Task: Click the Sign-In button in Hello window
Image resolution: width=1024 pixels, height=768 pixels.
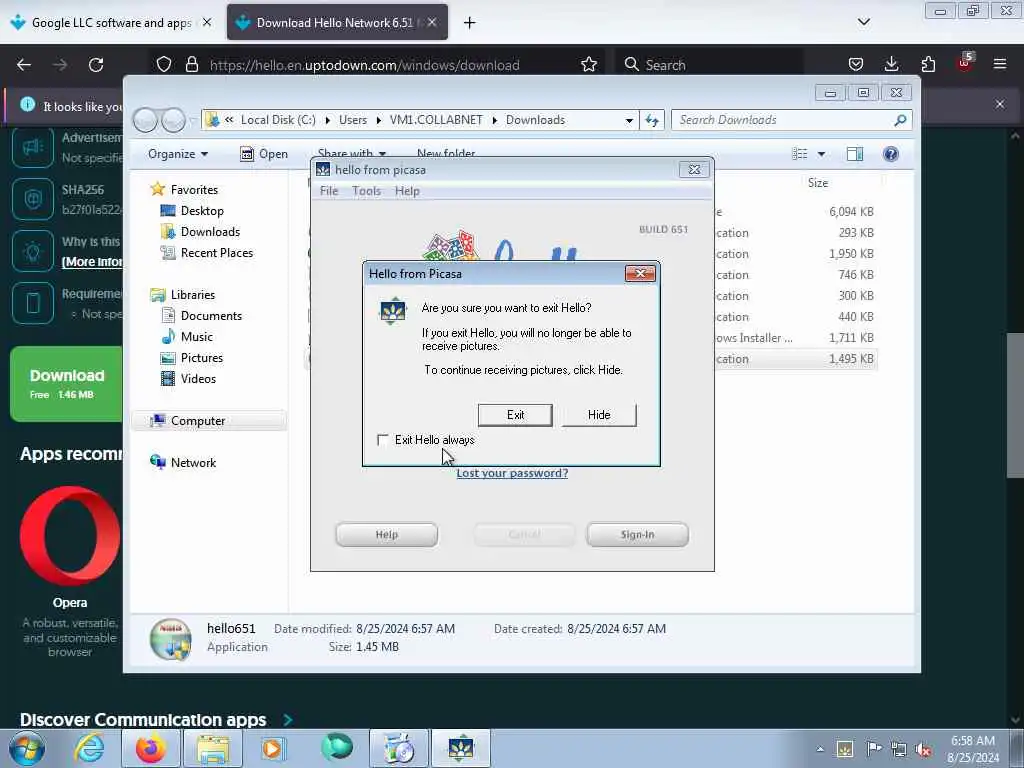Action: (x=637, y=534)
